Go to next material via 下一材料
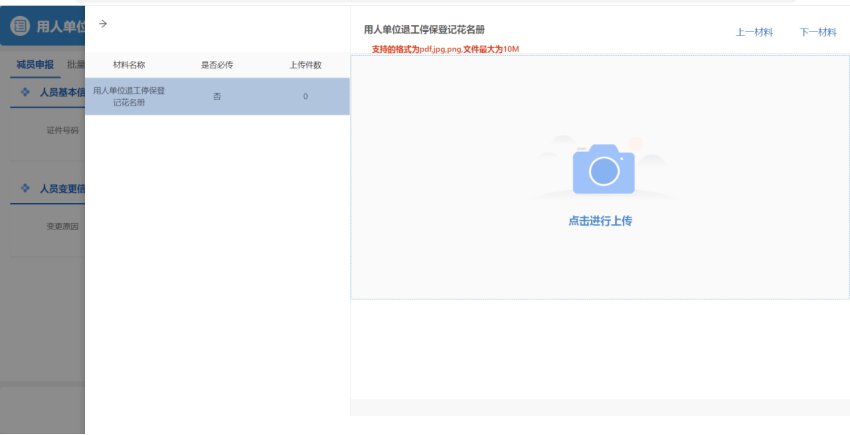850x435 pixels. click(x=817, y=32)
